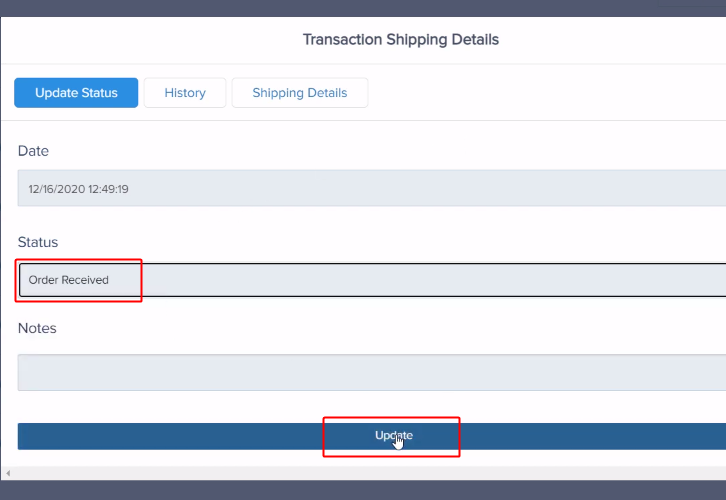
Task: Click the Status label above dropdown
Action: pos(38,242)
